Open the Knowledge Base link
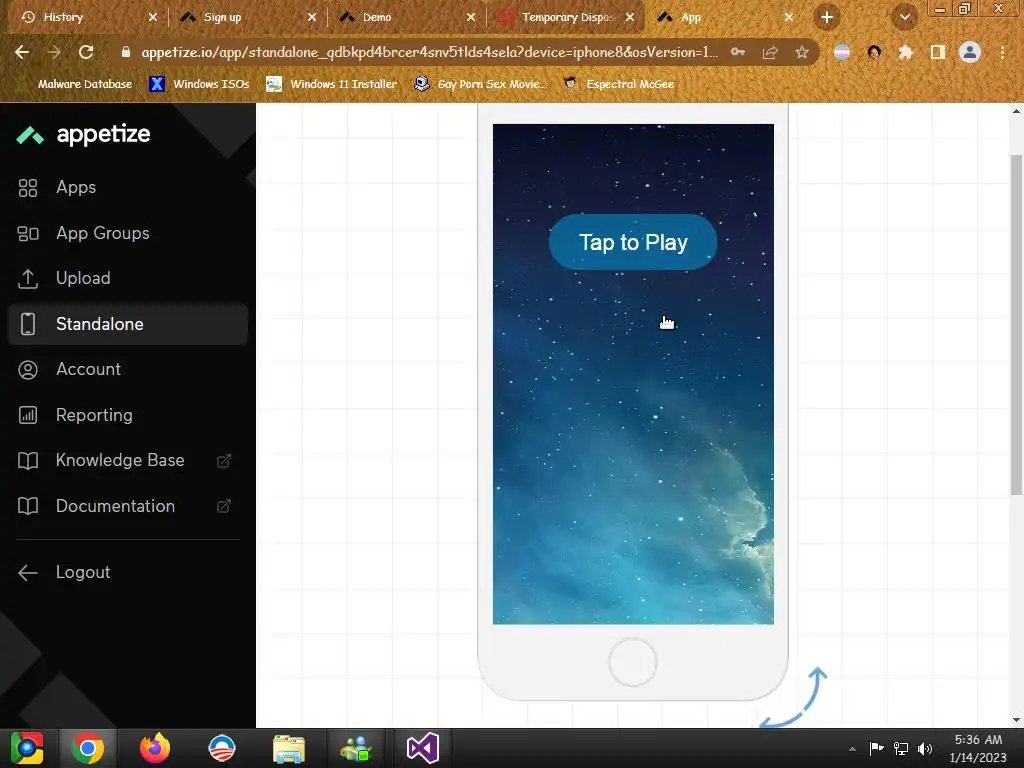Viewport: 1024px width, 768px height. tap(128, 460)
